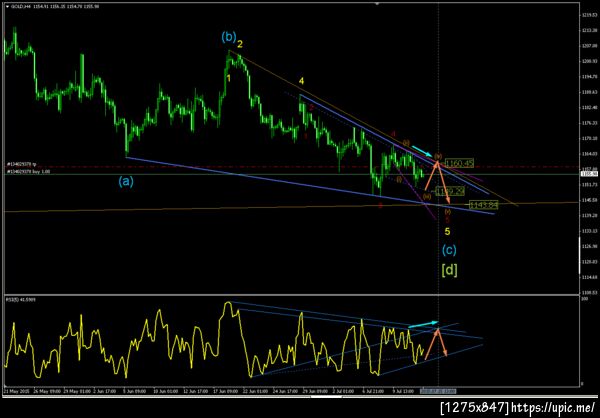Select the #134829379 tp order line label
The height and width of the screenshot is (418, 600).
pyautogui.click(x=21, y=163)
